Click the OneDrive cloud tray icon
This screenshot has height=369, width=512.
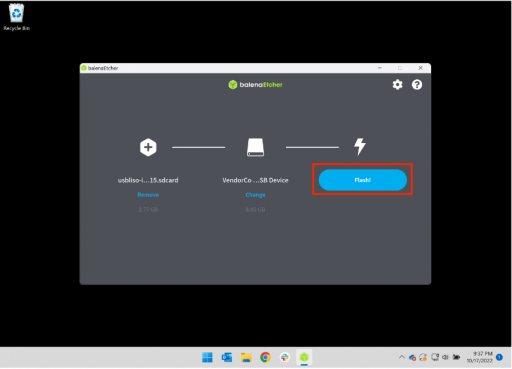[x=412, y=358]
